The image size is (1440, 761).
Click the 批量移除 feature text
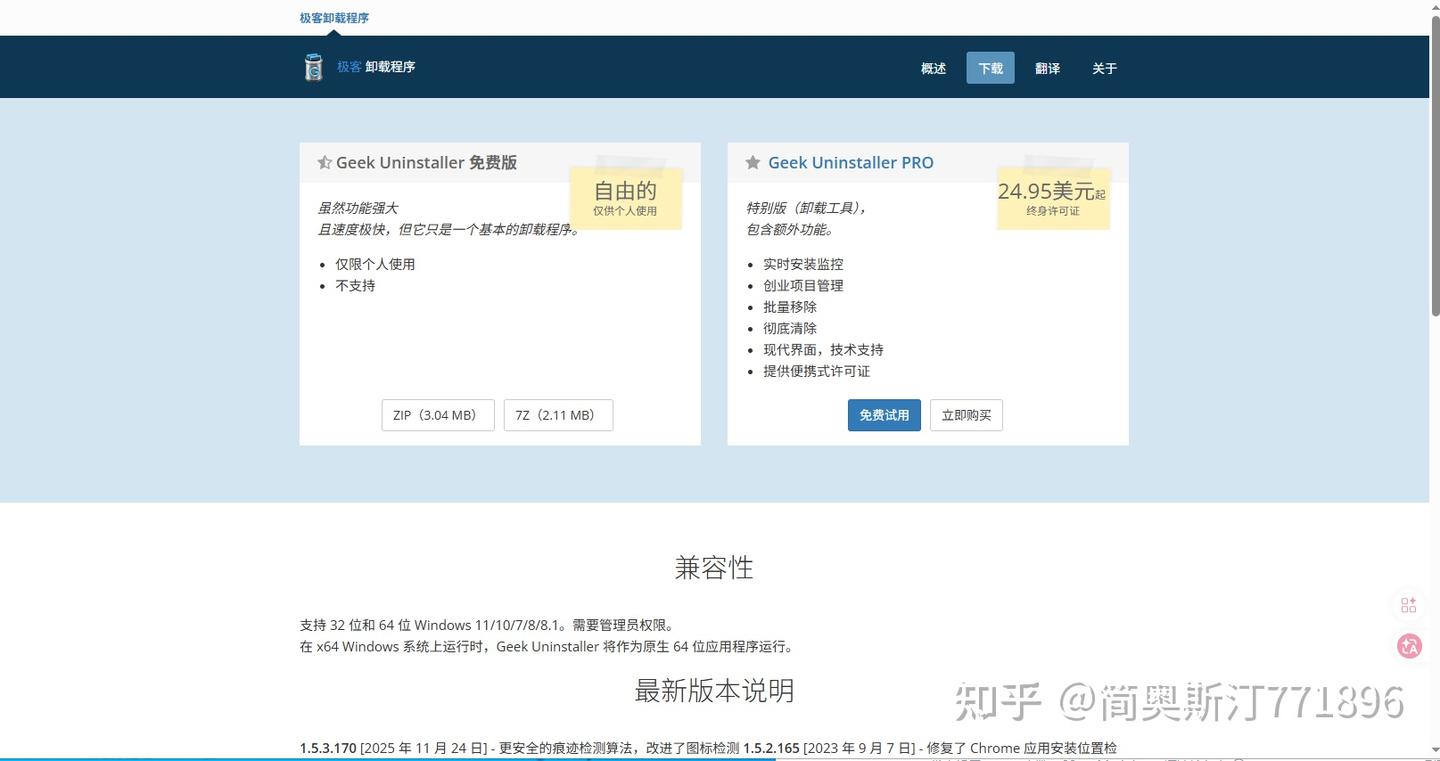(790, 307)
